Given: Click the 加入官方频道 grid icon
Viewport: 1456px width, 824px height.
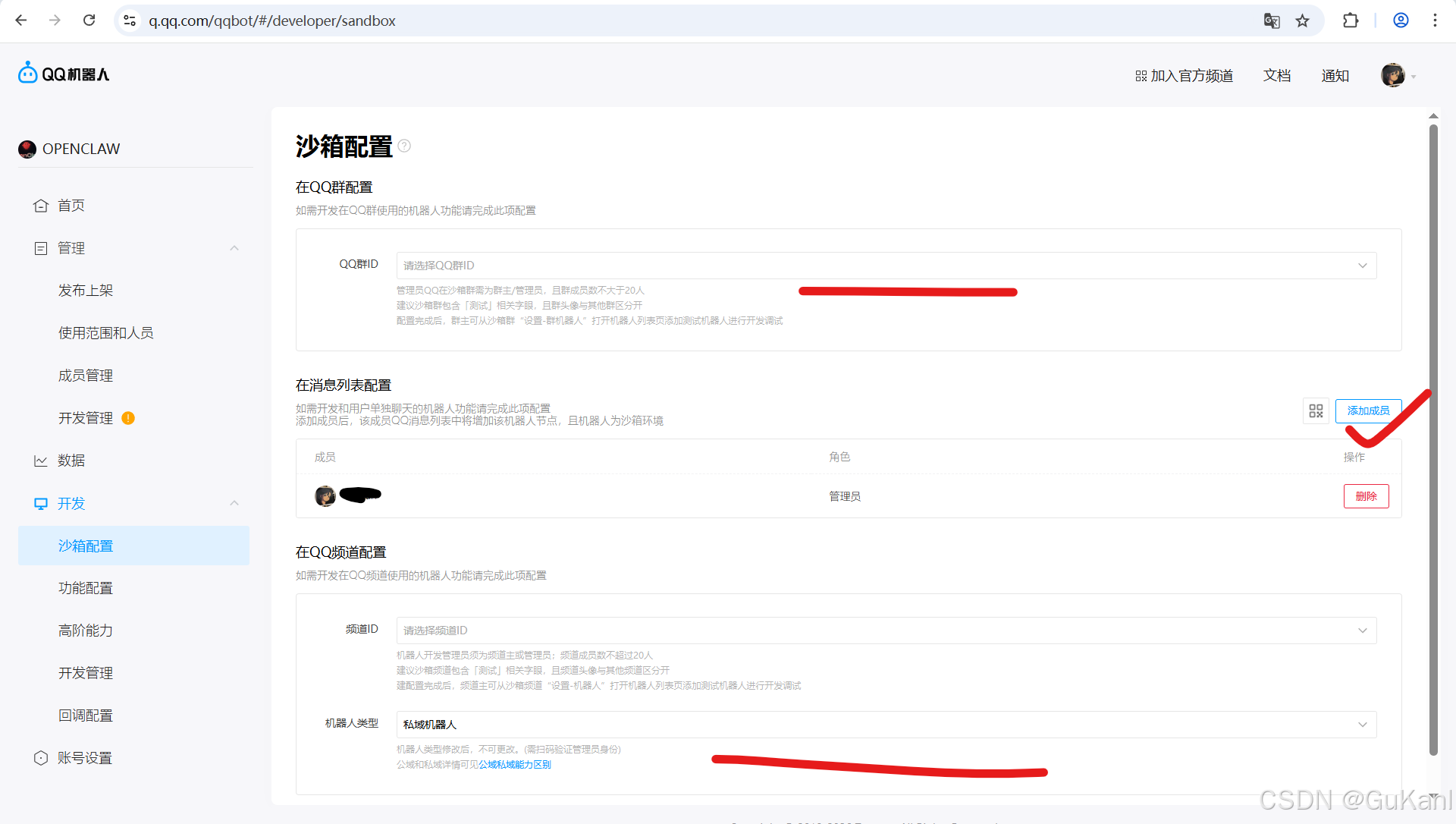Looking at the screenshot, I should [1141, 75].
